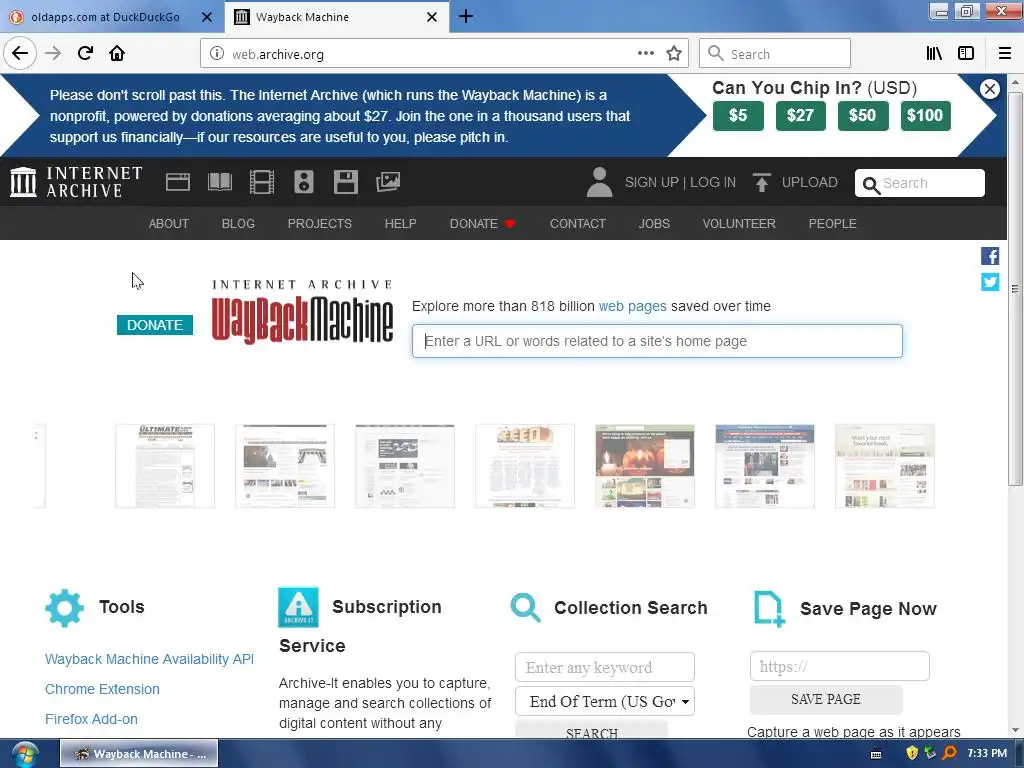1024x768 pixels.
Task: Share page on Facebook
Action: click(990, 256)
